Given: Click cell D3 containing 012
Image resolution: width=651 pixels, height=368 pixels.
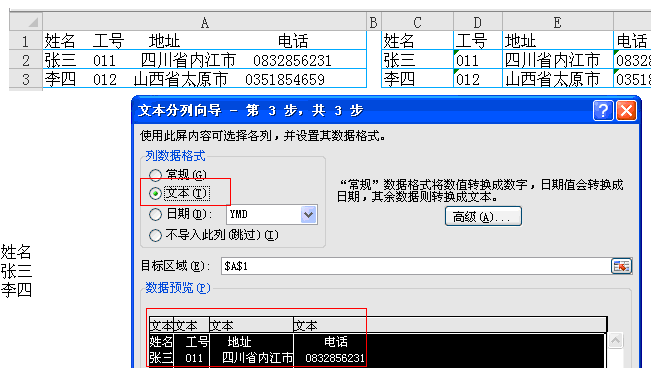Looking at the screenshot, I should tap(478, 78).
